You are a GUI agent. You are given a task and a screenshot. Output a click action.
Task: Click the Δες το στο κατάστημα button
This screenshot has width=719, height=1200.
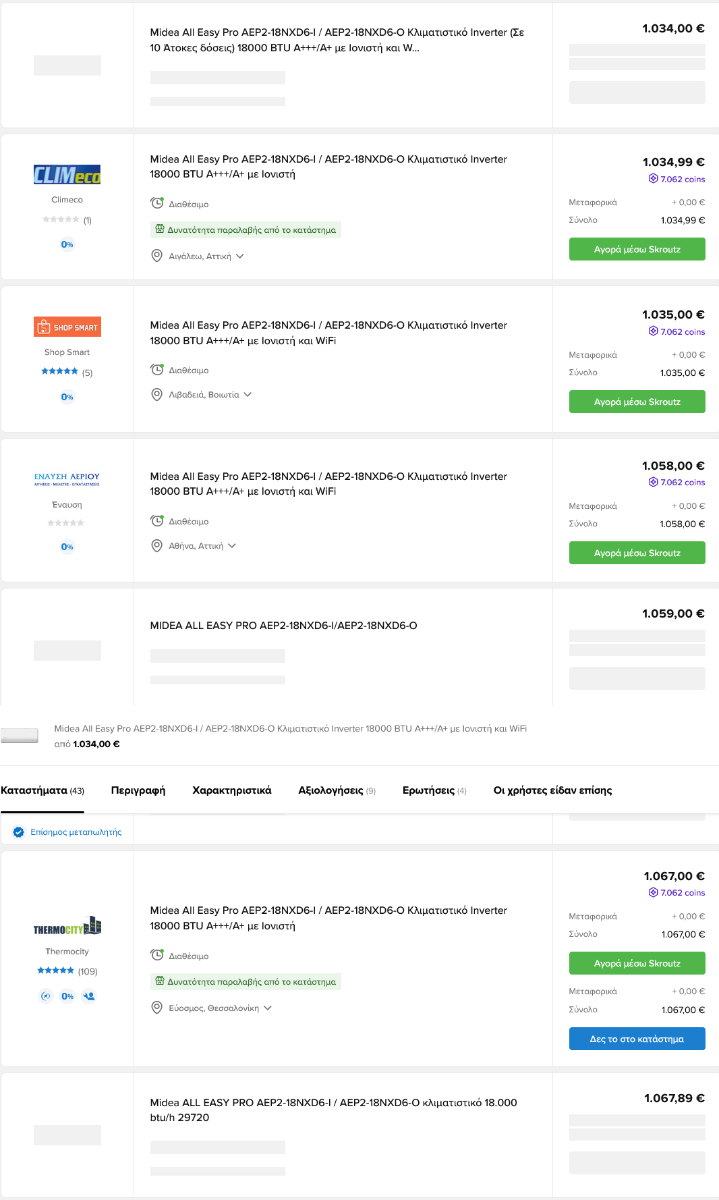click(x=637, y=1039)
